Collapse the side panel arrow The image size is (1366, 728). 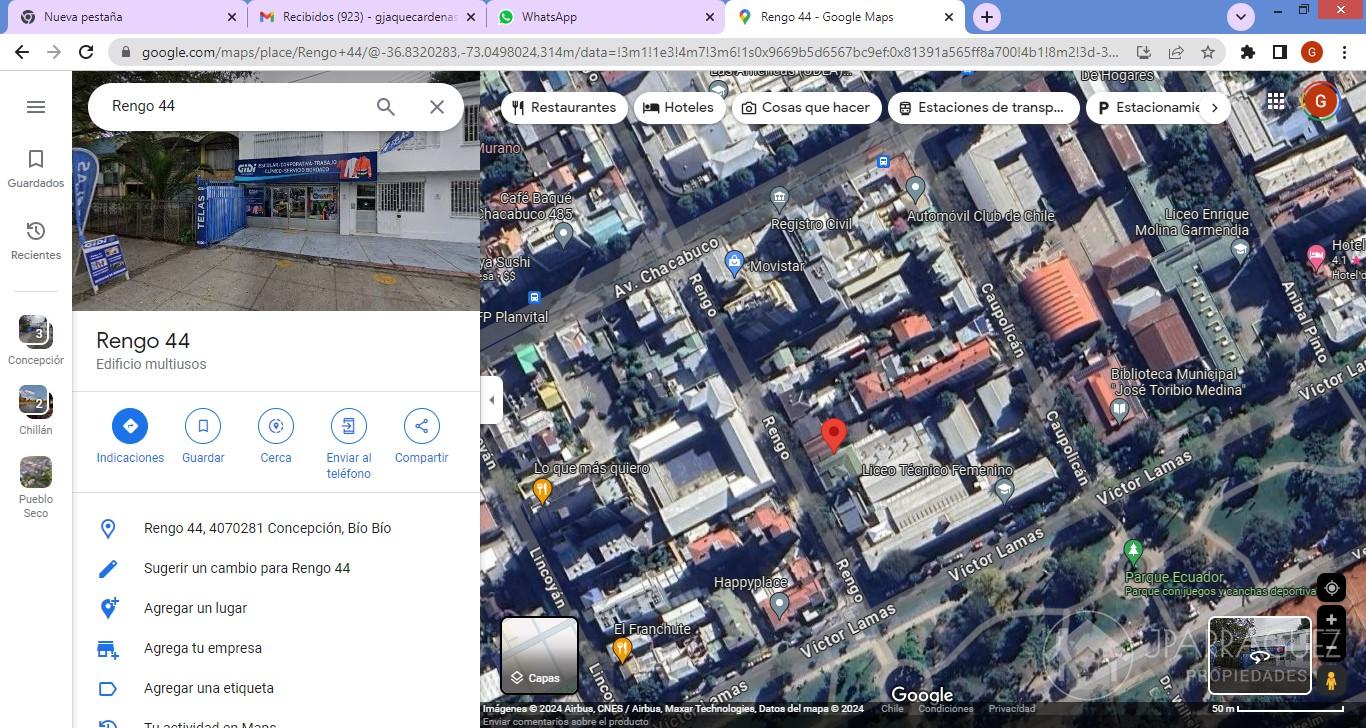point(491,400)
